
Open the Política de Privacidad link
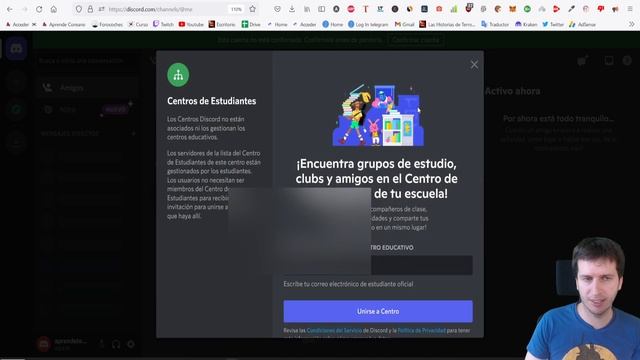pos(422,330)
